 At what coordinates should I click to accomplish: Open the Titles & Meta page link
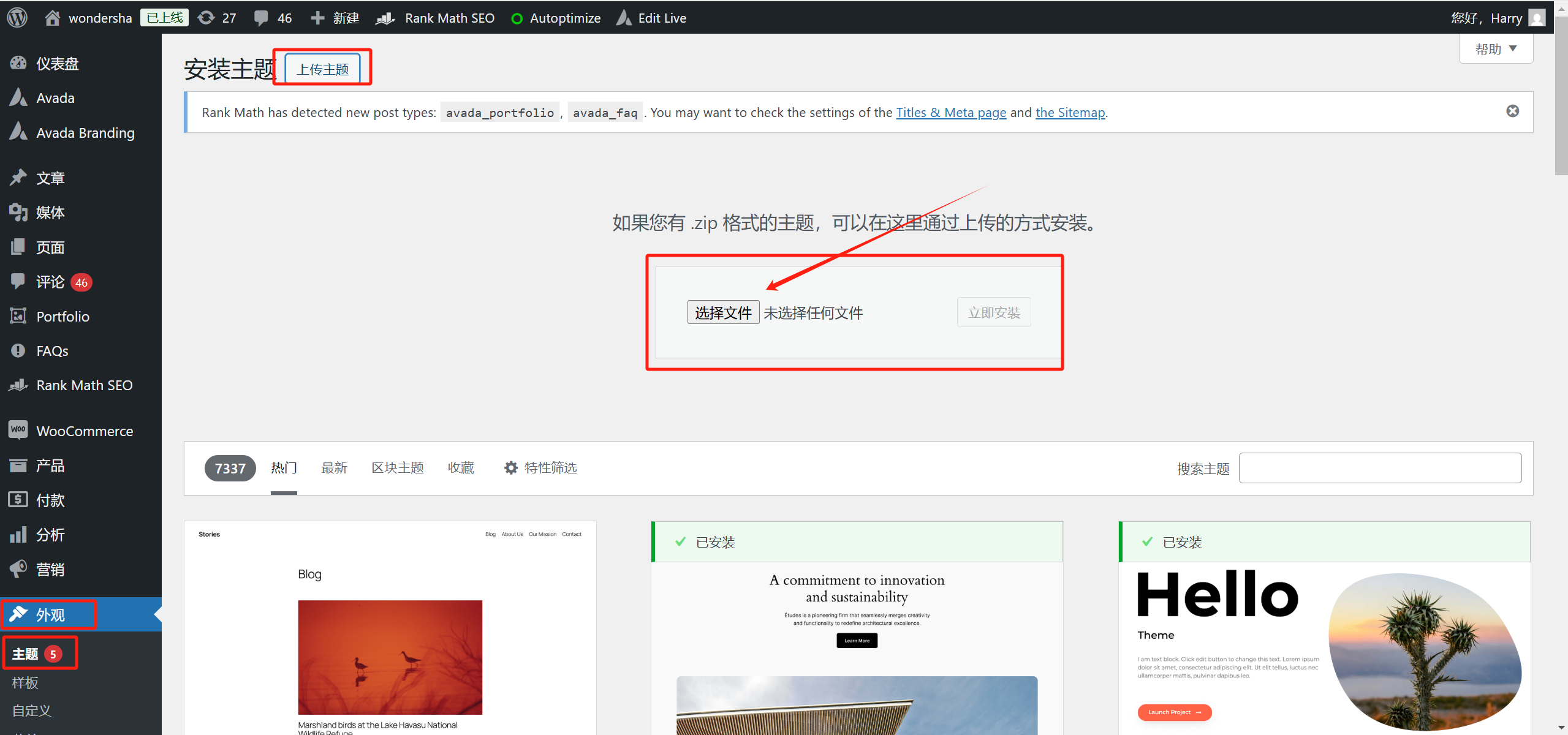point(950,112)
